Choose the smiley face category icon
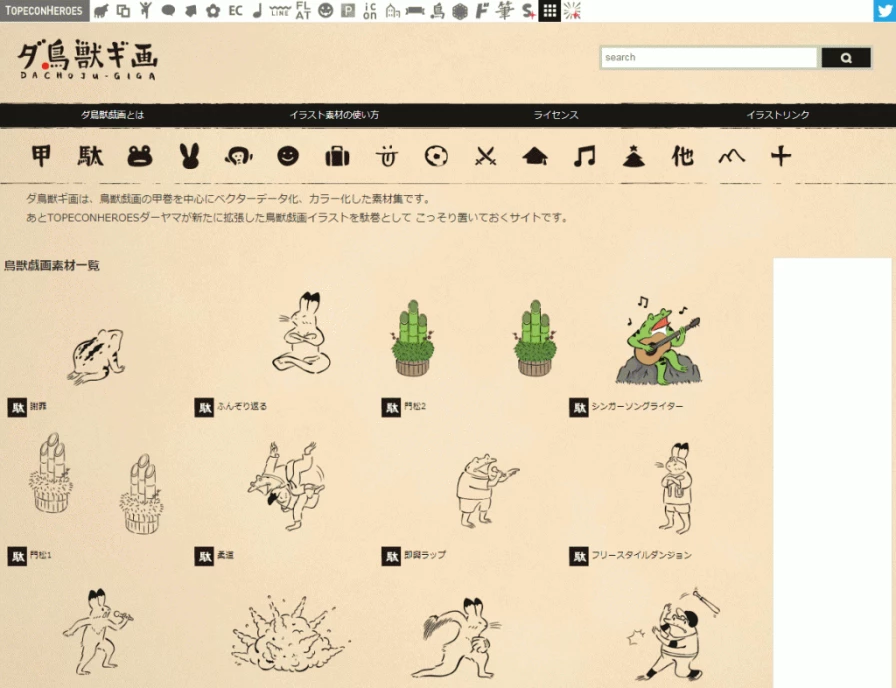 tap(288, 156)
